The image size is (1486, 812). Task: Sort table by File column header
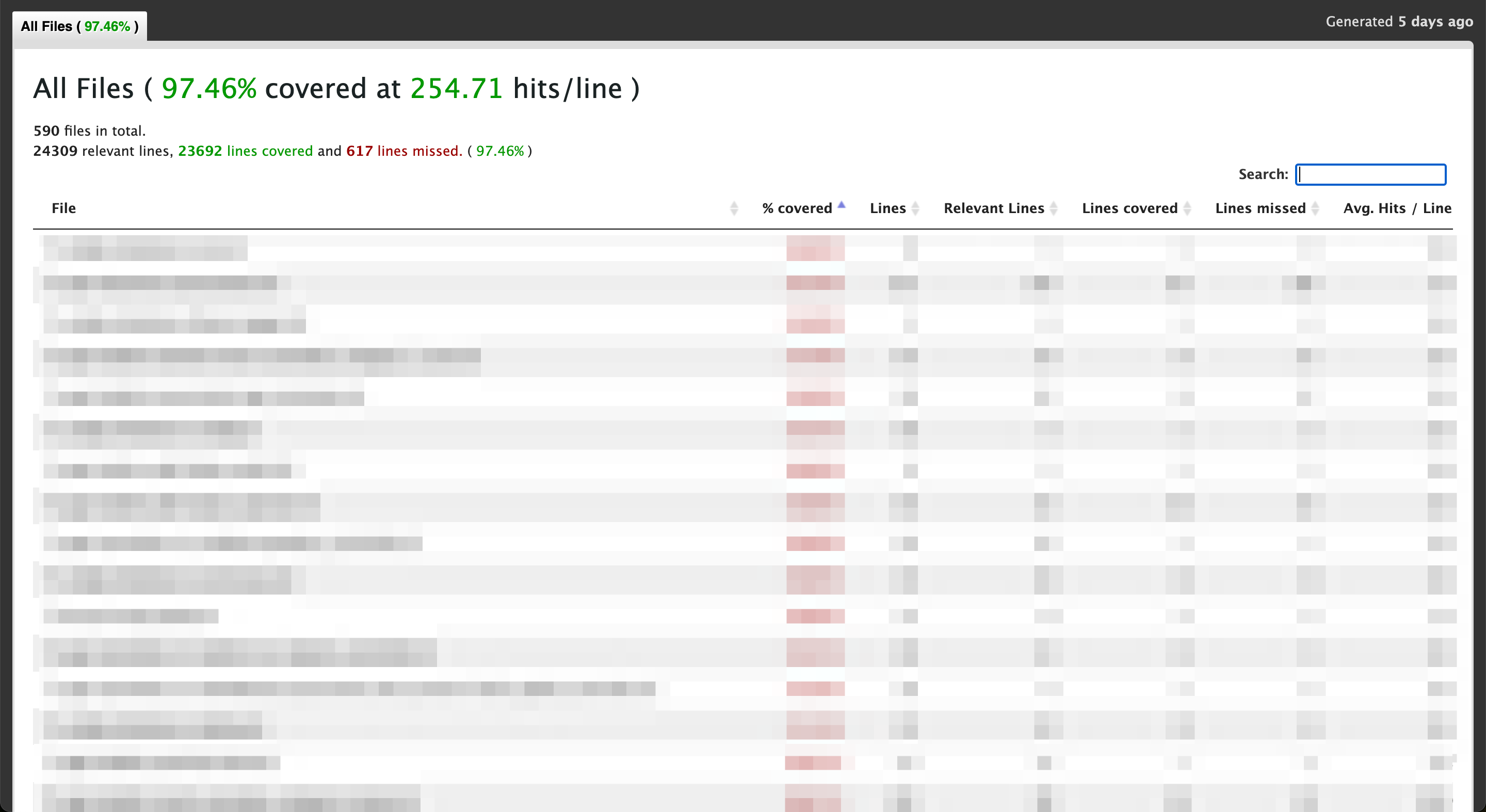point(63,208)
